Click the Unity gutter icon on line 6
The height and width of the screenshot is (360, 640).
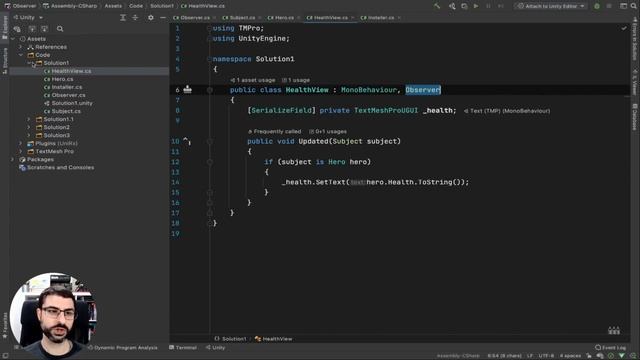click(187, 89)
